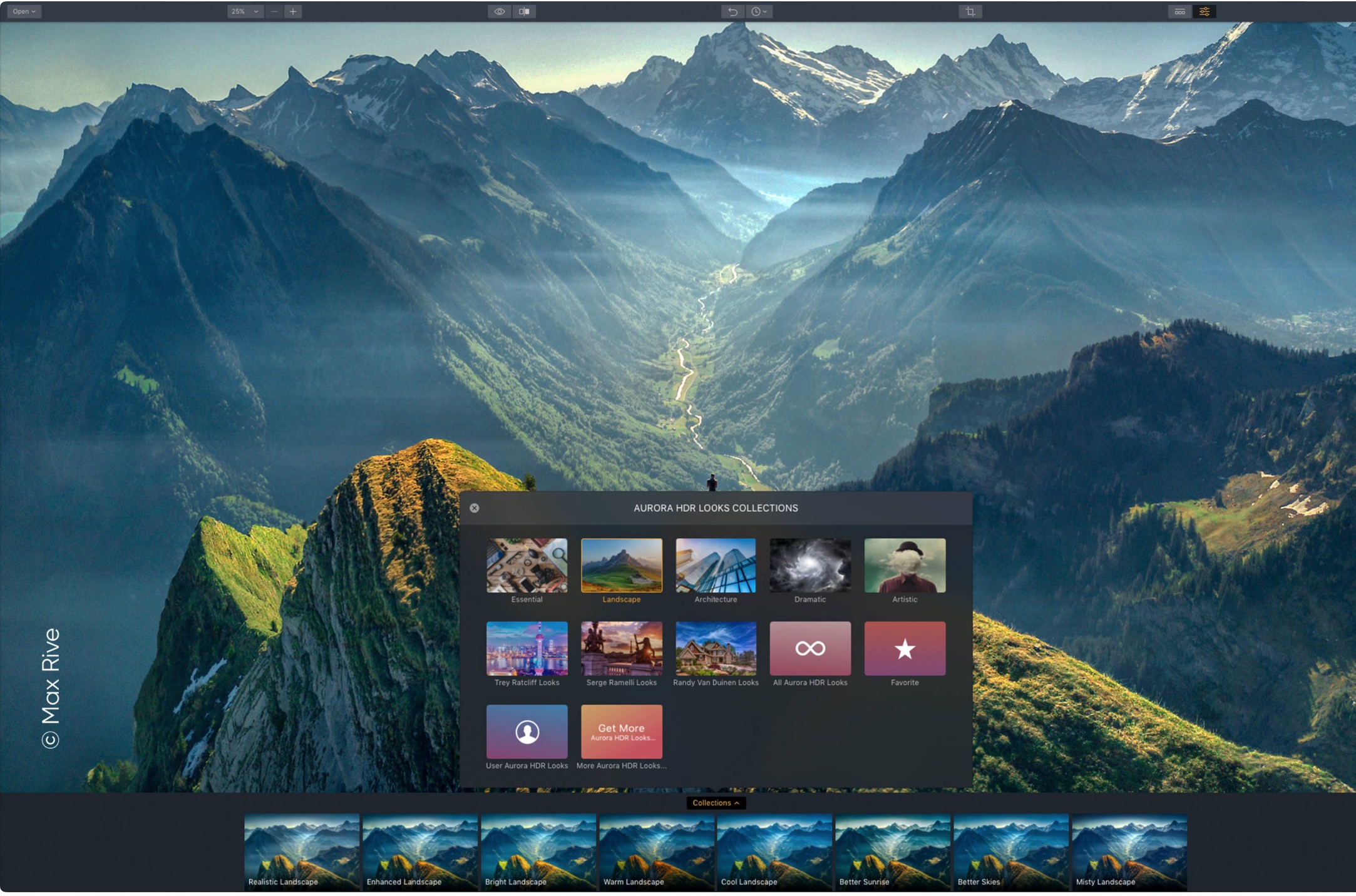Click the zoom out minus icon
The image size is (1356, 896).
[x=274, y=11]
